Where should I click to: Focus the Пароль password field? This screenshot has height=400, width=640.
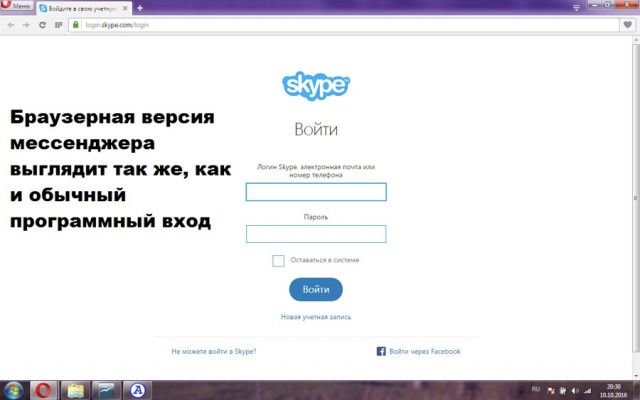pyautogui.click(x=316, y=234)
